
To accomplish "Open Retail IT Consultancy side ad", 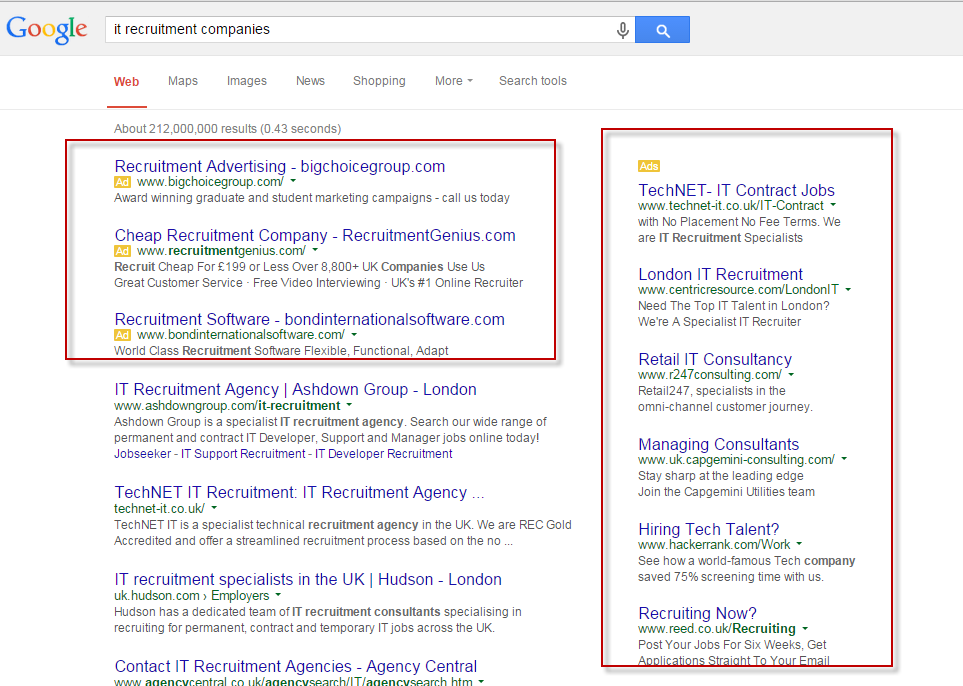I will click(x=715, y=359).
